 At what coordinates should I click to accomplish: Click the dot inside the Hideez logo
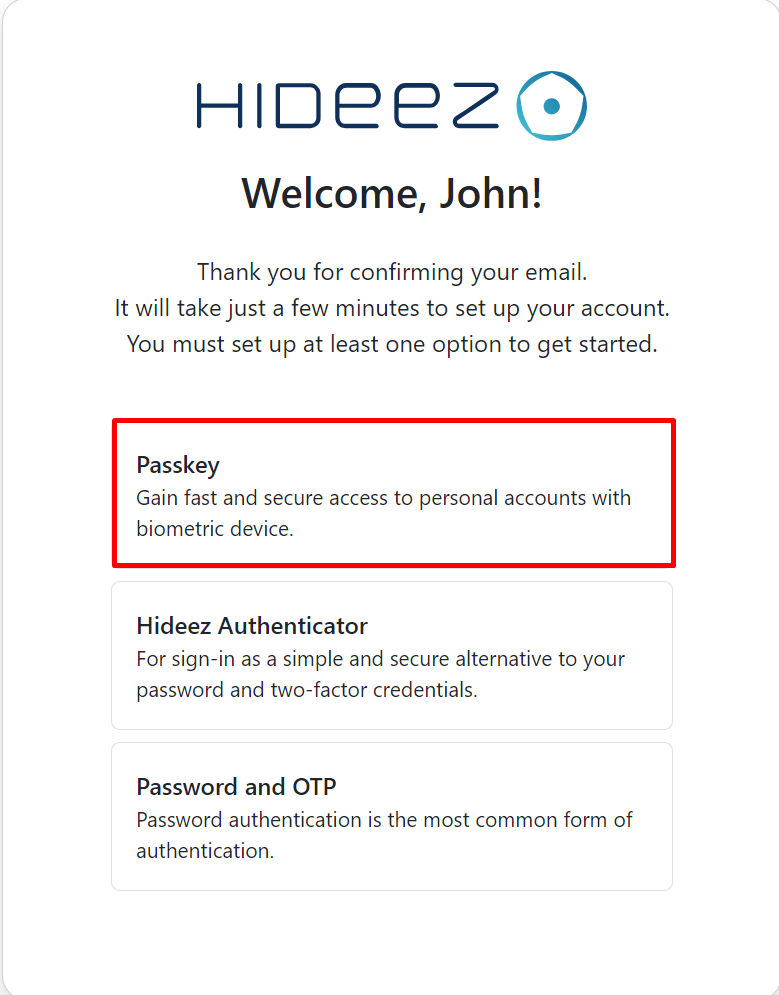551,106
